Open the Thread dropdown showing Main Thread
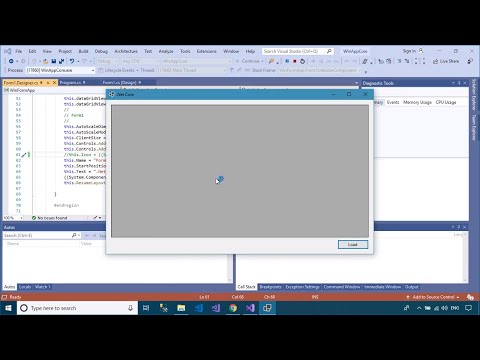This screenshot has height=360, width=480. coord(193,70)
